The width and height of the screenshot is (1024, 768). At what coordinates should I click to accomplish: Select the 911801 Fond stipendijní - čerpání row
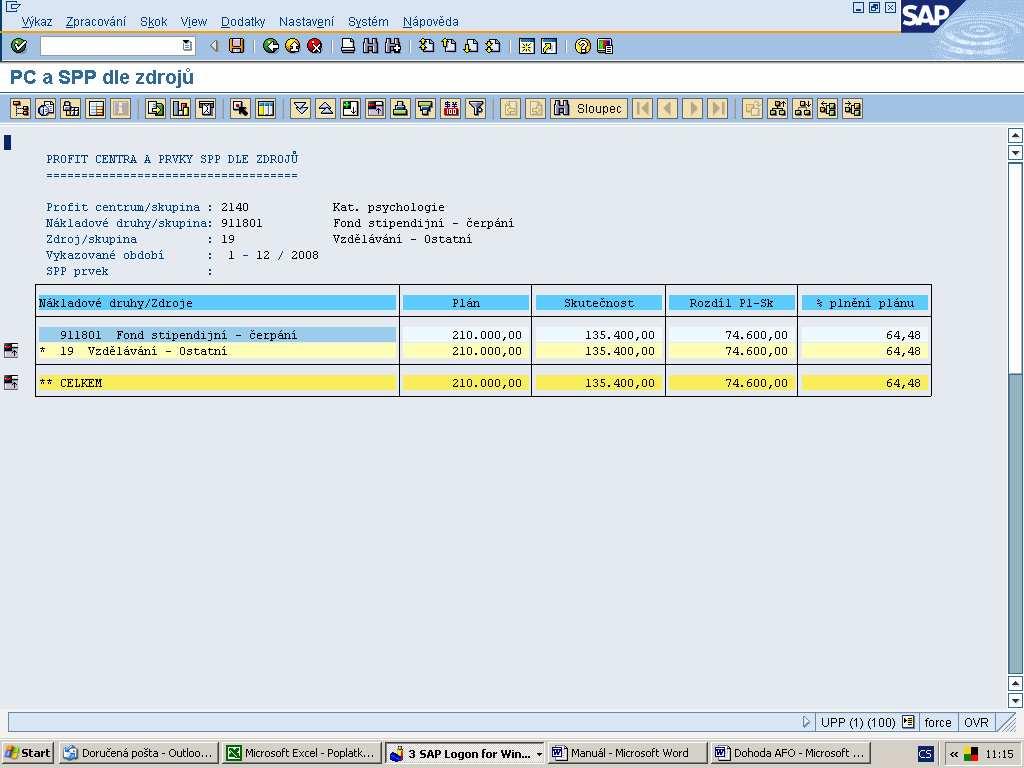[217, 334]
